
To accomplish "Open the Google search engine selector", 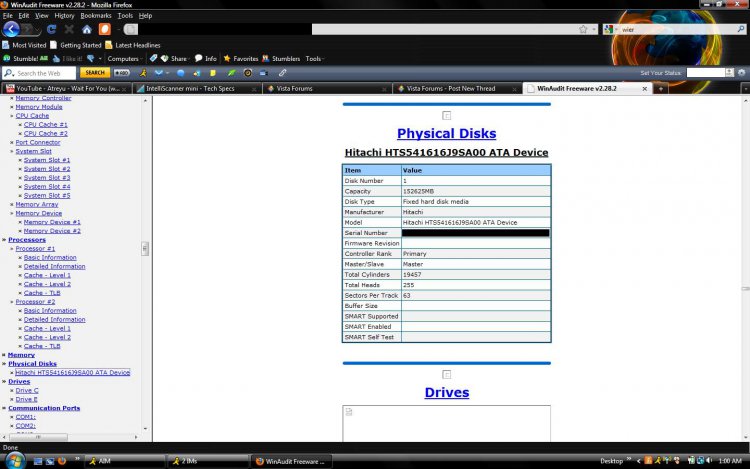I will click(x=611, y=29).
